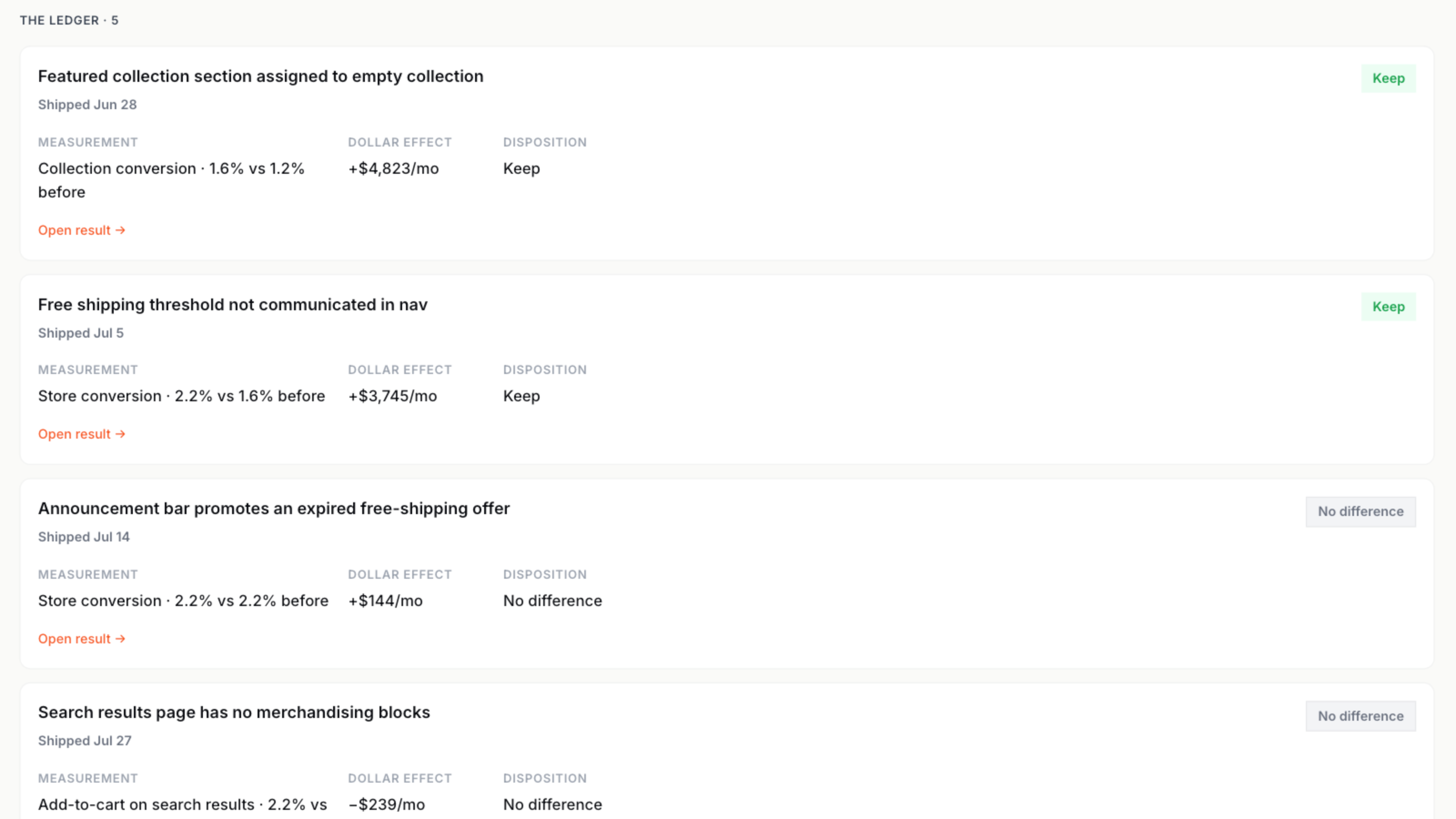The height and width of the screenshot is (819, 1456).
Task: Click 'Store conversion · 2.2% vs 1.6% before'
Action: pyautogui.click(x=182, y=396)
